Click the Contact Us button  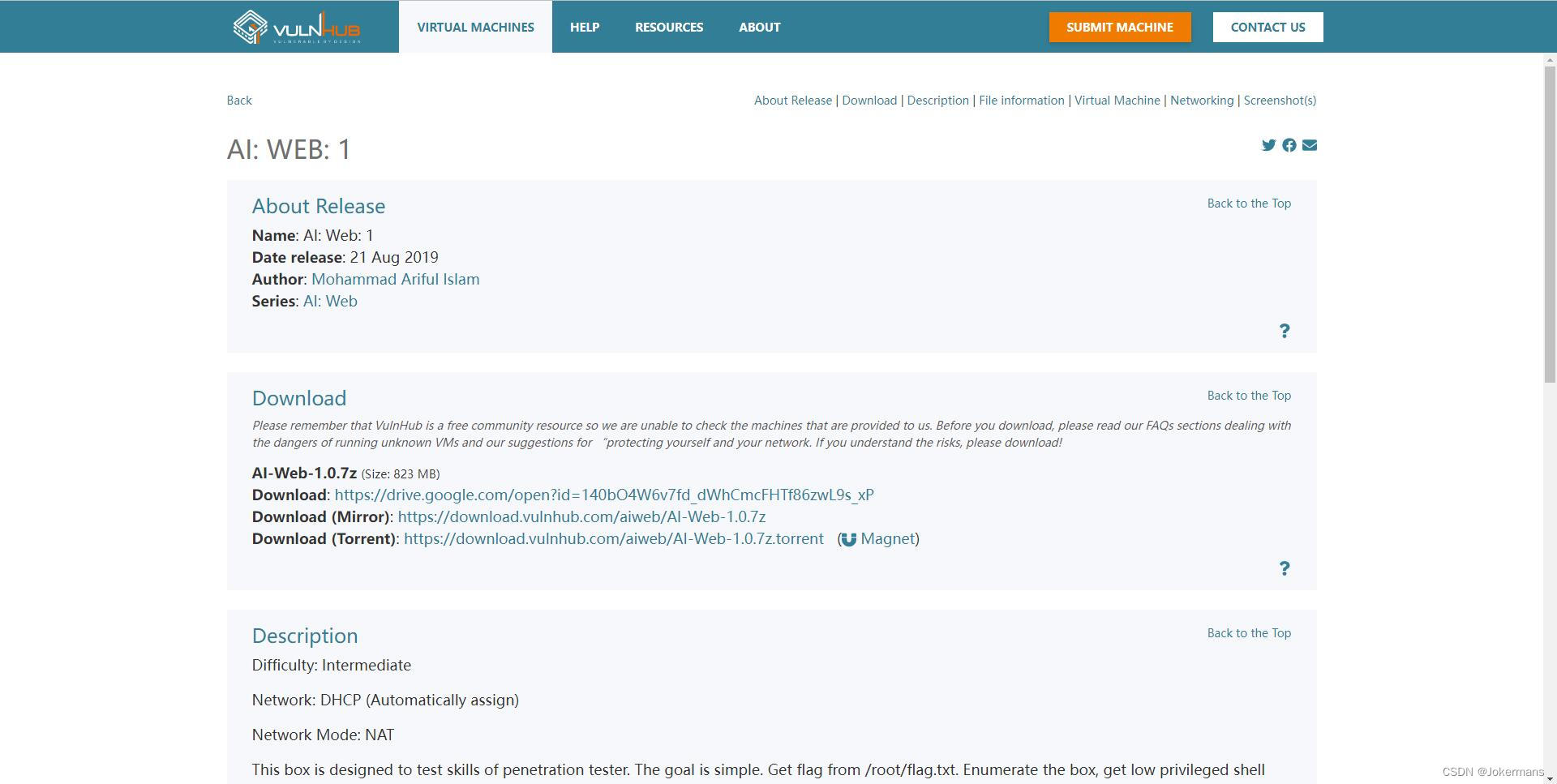[1268, 27]
